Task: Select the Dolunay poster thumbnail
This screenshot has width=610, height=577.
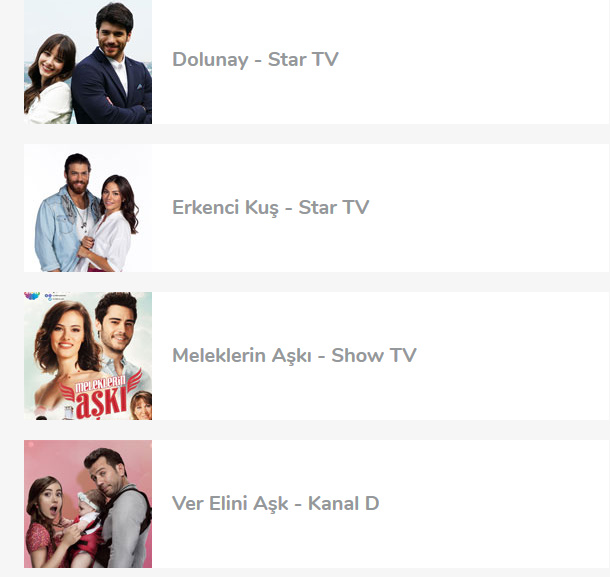Action: [88, 62]
